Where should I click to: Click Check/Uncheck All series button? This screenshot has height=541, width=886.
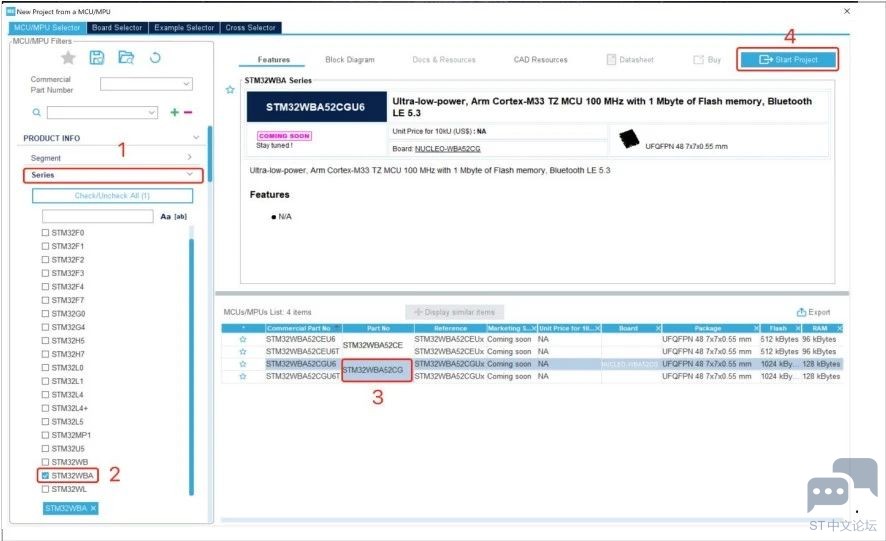pos(112,196)
